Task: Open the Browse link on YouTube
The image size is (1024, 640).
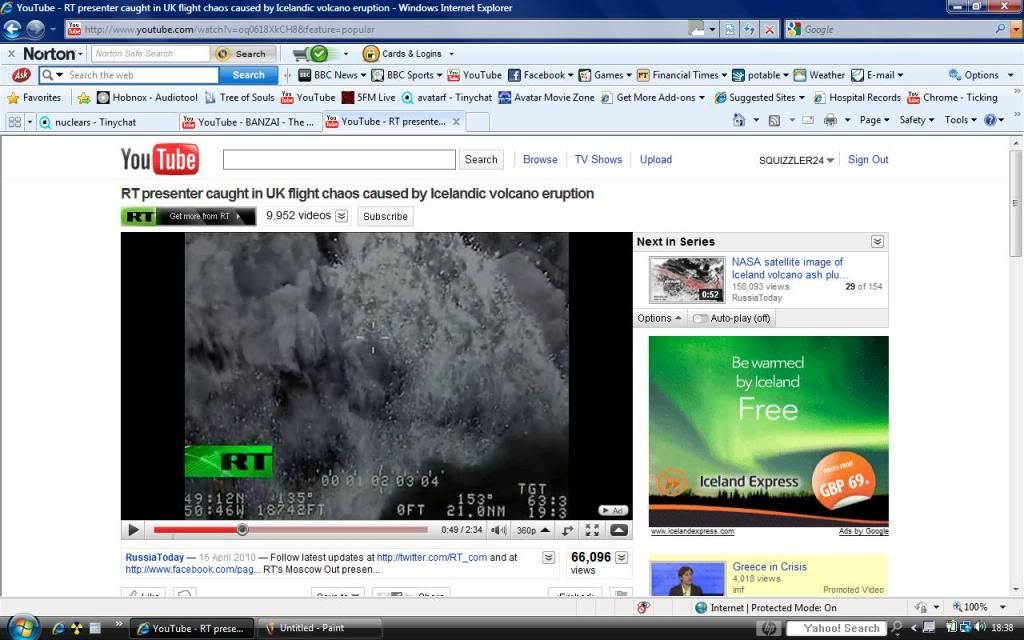Action: pos(540,159)
